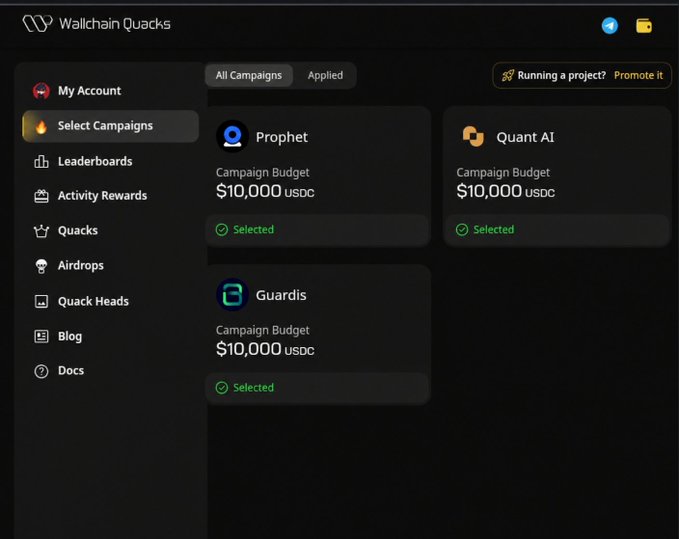
Task: Click the Quant AI campaign name
Action: point(525,137)
